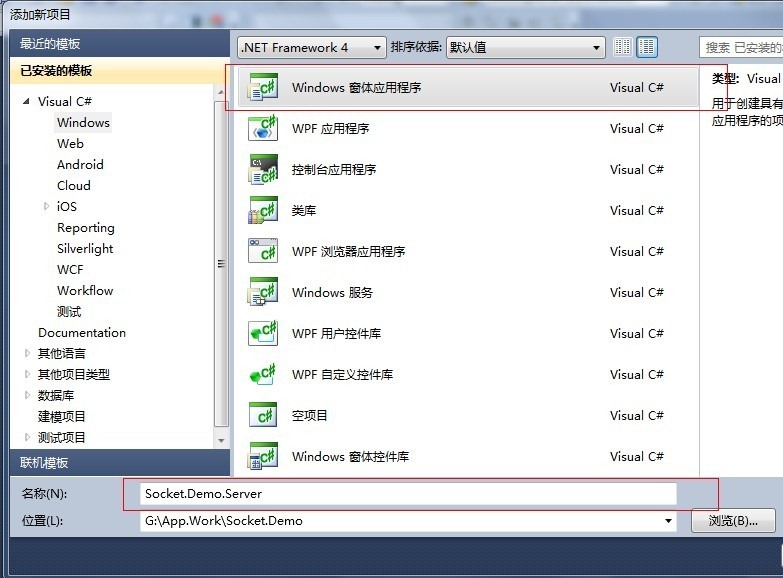Open the 联机模板 section
The image size is (783, 578).
pyautogui.click(x=120, y=463)
